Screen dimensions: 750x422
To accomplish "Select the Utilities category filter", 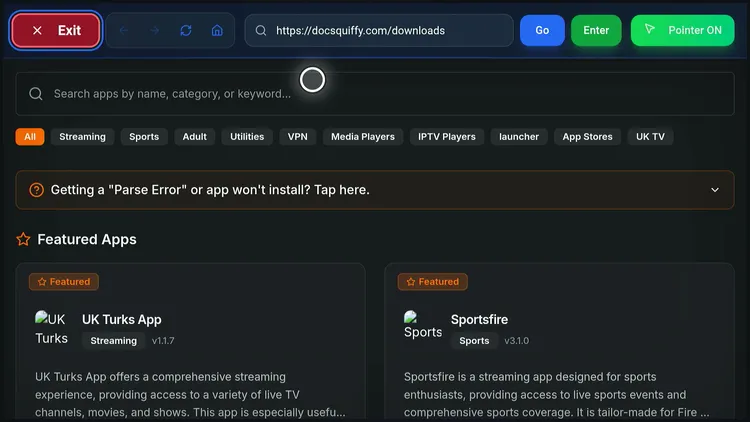I will (247, 137).
